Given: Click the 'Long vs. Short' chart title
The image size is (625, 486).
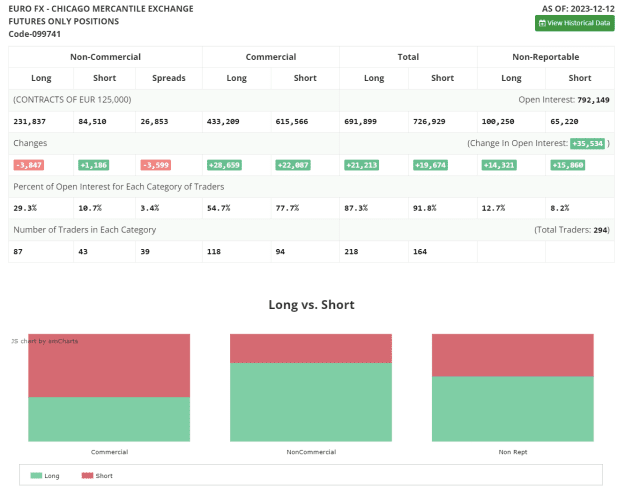Looking at the screenshot, I should pyautogui.click(x=311, y=305).
